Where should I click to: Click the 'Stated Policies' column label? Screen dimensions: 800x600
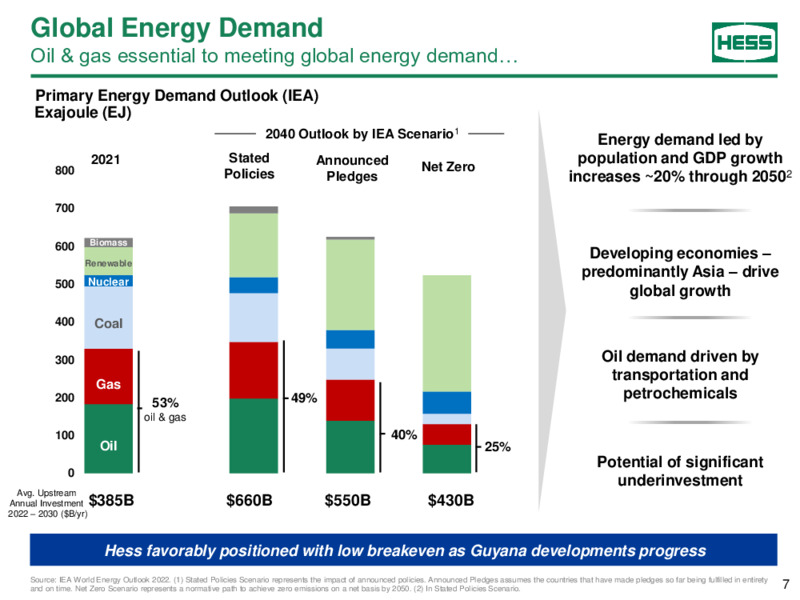(249, 166)
